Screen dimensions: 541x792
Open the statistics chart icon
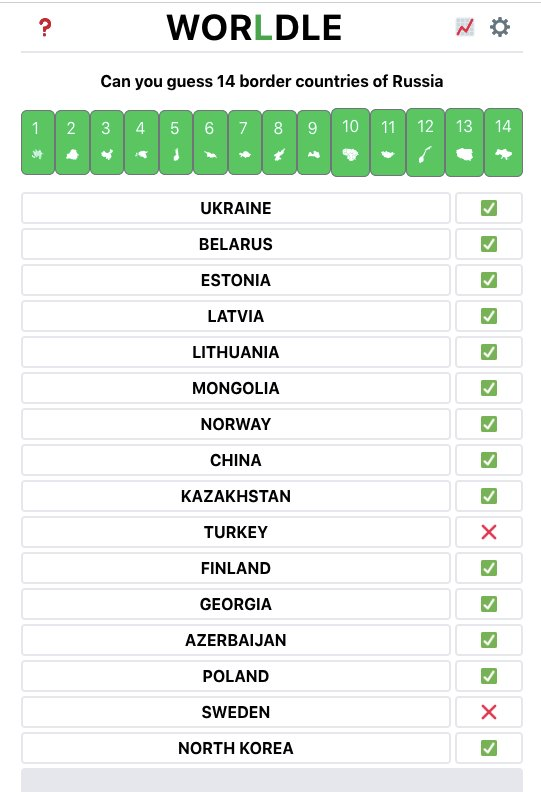click(465, 27)
